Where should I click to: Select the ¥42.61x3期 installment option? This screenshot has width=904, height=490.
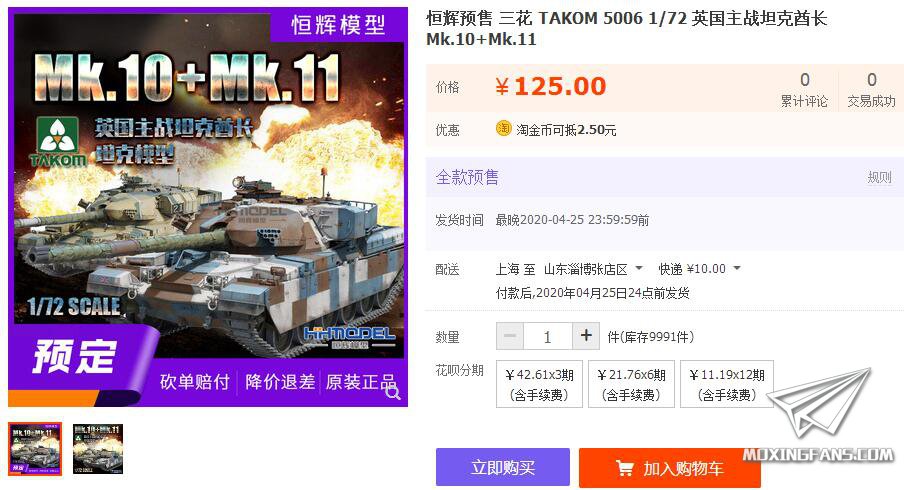pos(539,384)
